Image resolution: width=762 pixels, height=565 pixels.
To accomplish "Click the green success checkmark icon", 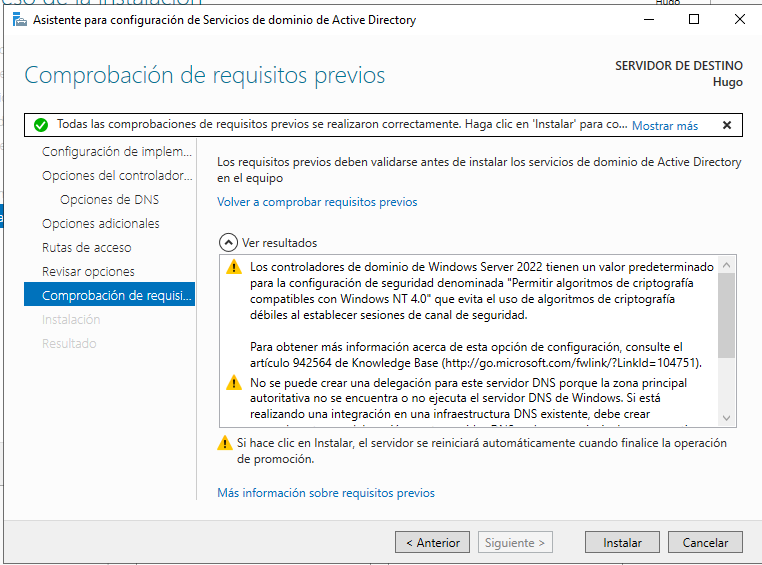I will pos(40,125).
